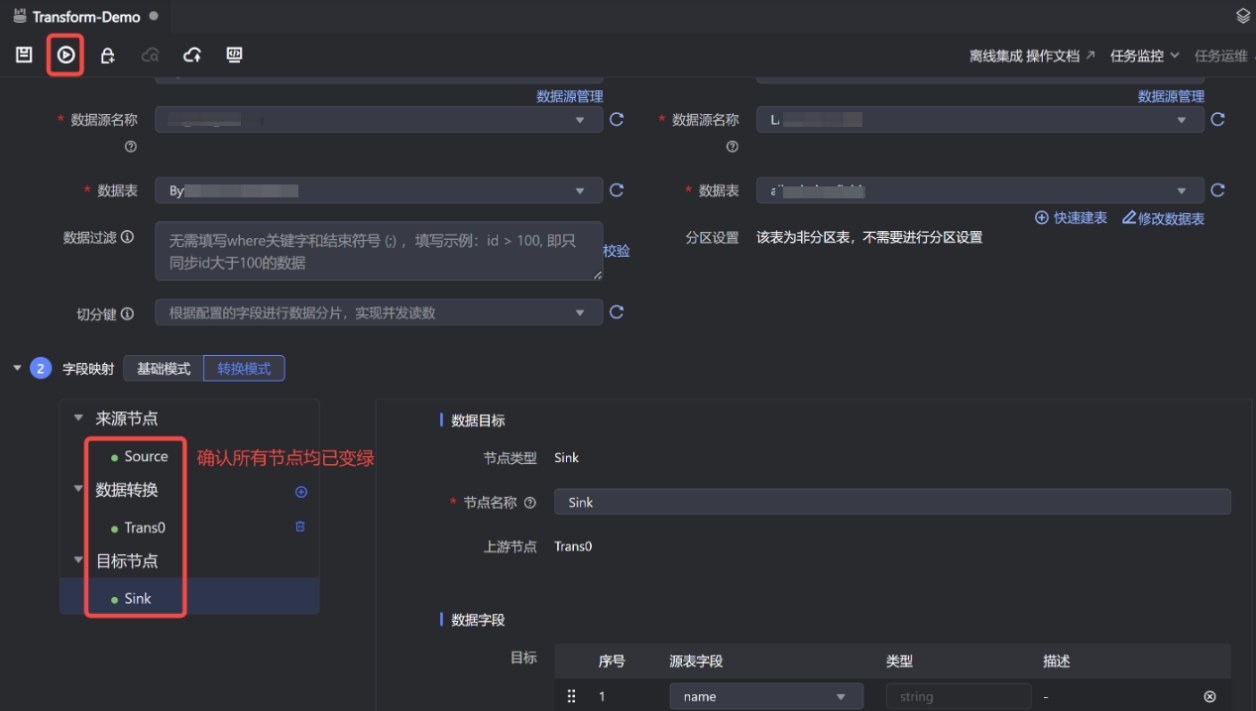Delete the Trans0 node via trash icon
The image size is (1256, 711).
(x=300, y=526)
